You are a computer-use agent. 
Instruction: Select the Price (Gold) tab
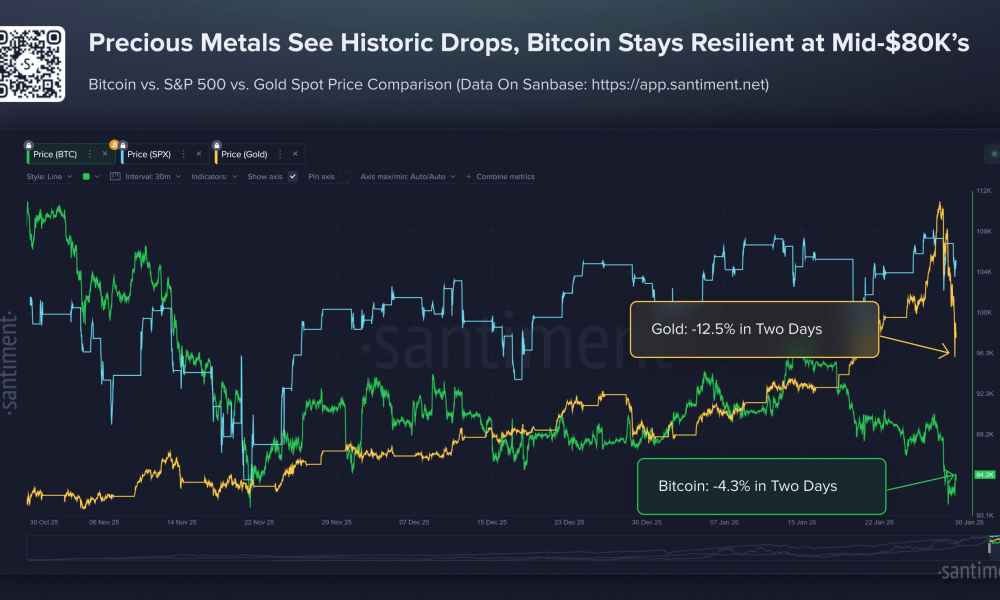click(x=244, y=153)
